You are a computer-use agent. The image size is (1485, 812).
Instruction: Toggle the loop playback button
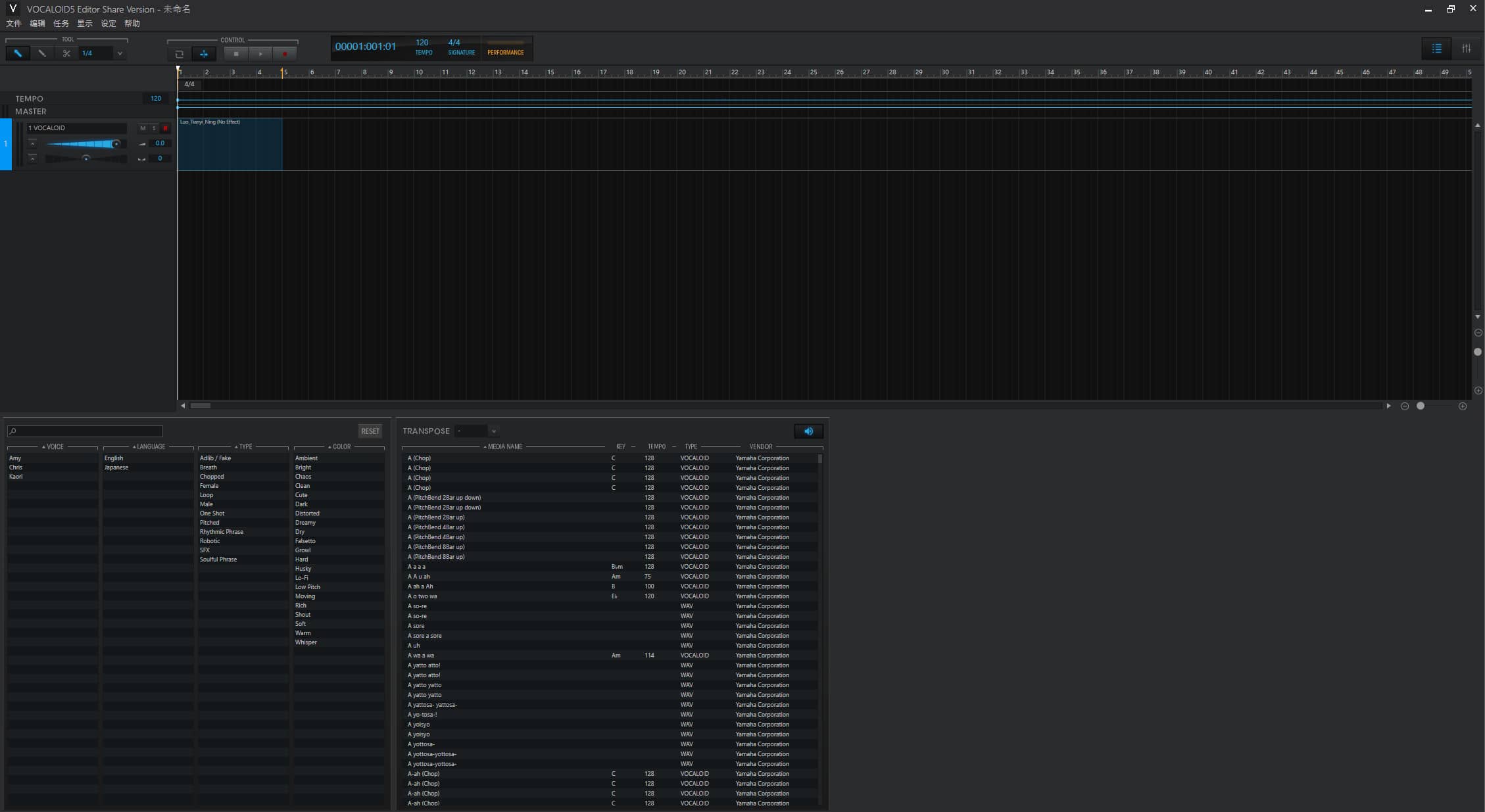click(179, 54)
